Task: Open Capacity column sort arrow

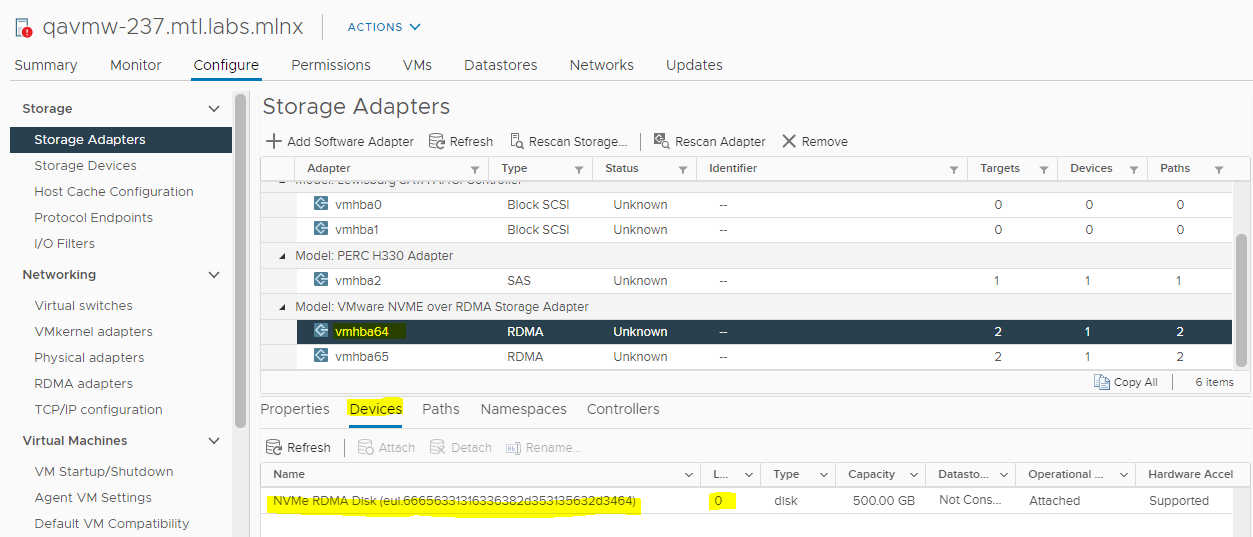Action: pos(914,475)
